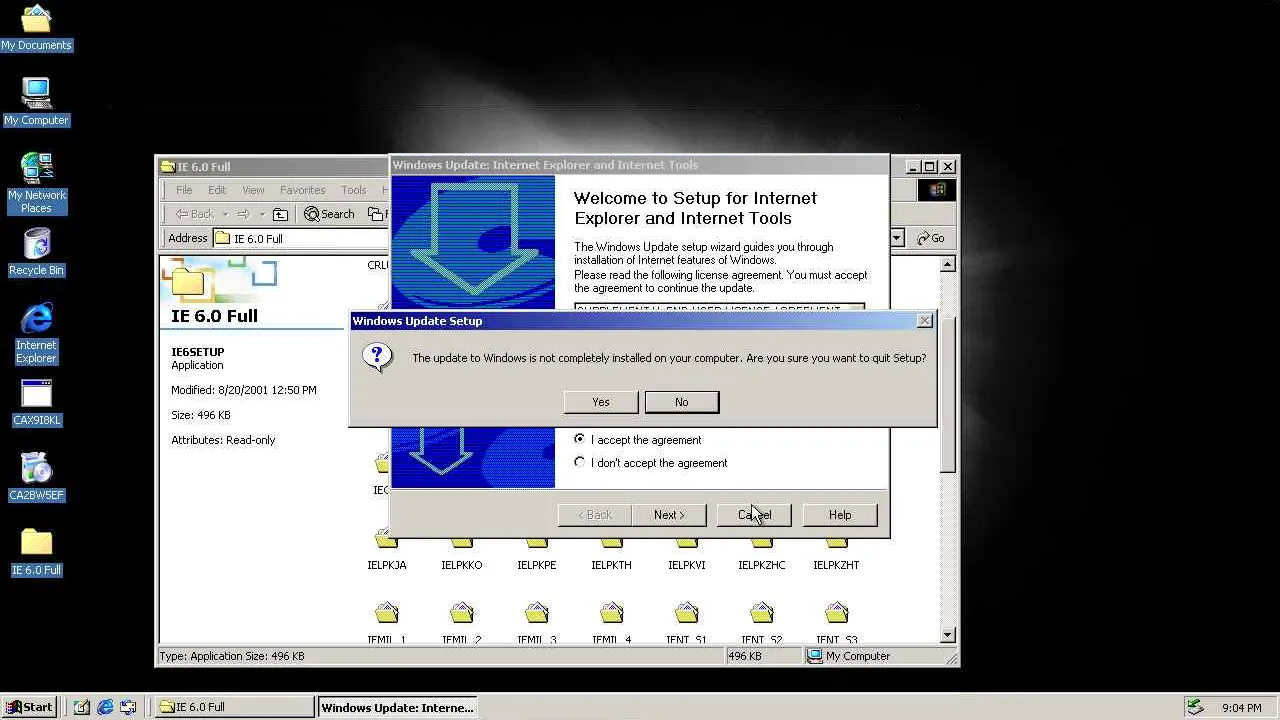The image size is (1280, 720).
Task: Open the Start menu
Action: 29,707
